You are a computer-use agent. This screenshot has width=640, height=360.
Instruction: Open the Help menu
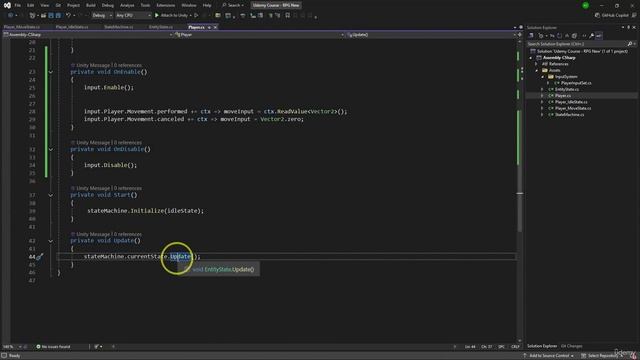[x=207, y=5]
